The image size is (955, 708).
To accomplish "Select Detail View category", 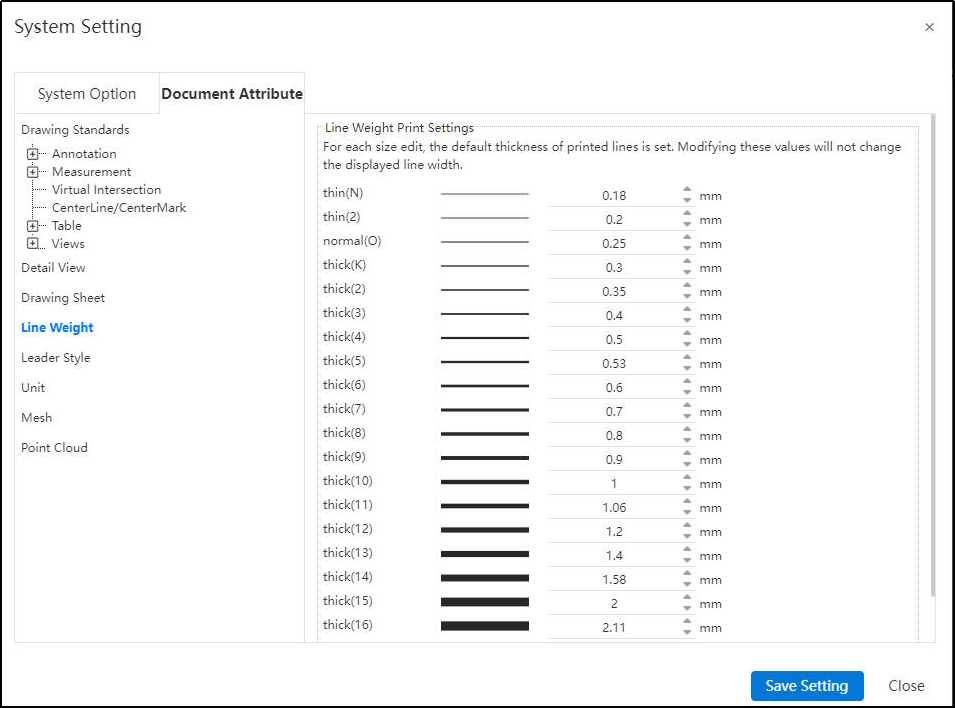I will (54, 267).
